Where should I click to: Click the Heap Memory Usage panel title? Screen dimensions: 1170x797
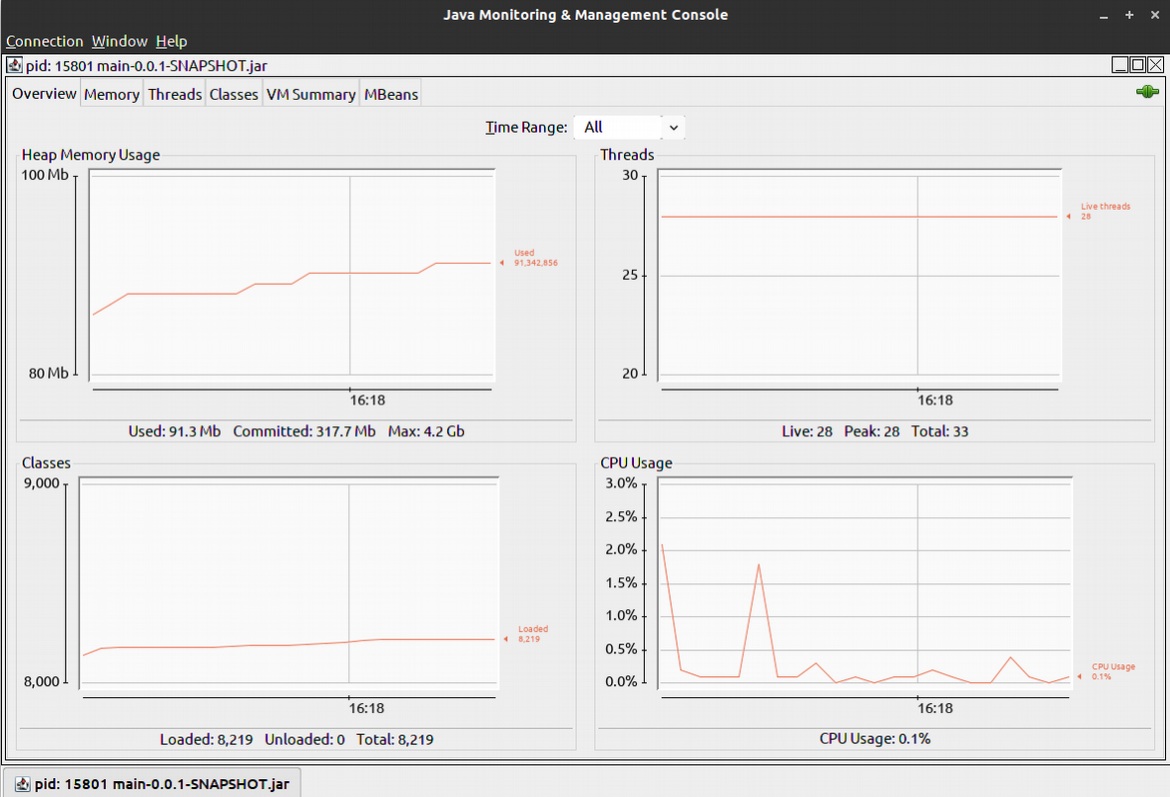[90, 154]
